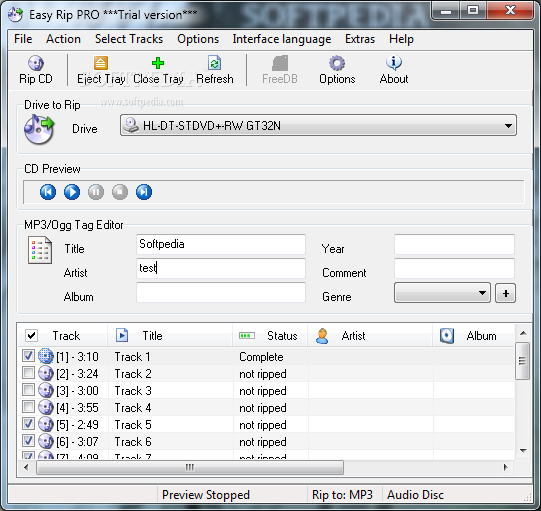
Task: Click the Drive to Rip CD icon
Action: (x=39, y=129)
